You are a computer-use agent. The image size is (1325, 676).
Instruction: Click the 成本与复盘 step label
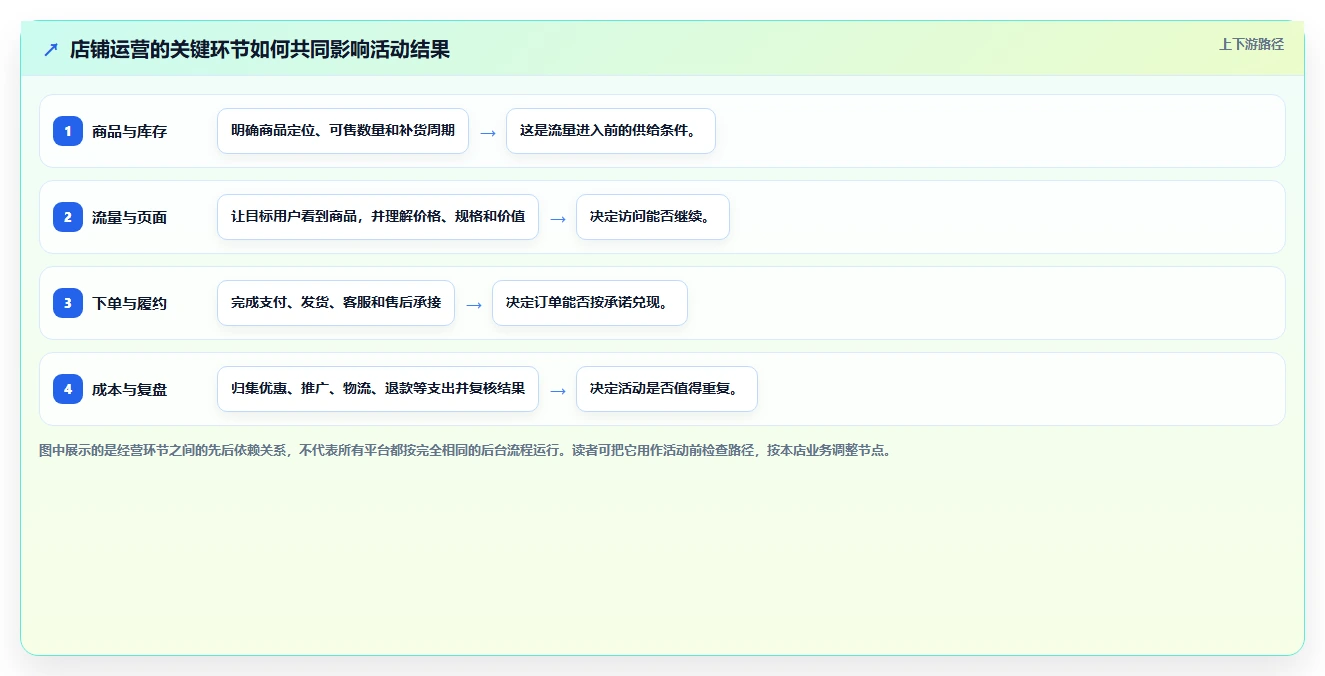(x=129, y=389)
